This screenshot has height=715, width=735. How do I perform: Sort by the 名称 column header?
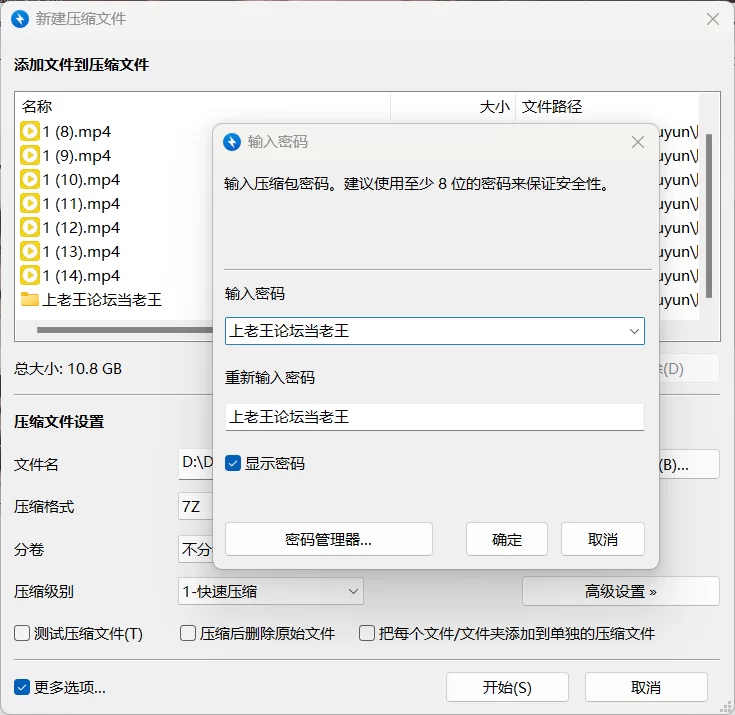point(200,106)
